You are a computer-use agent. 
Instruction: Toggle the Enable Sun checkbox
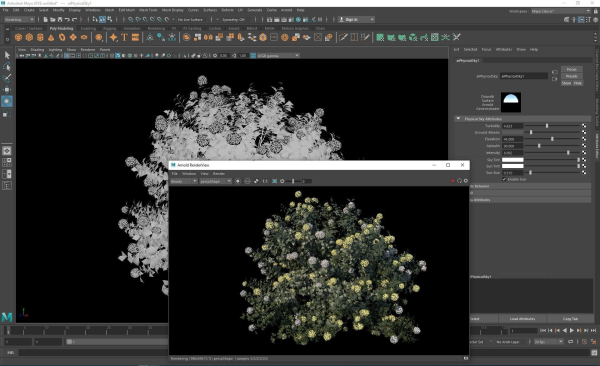(x=504, y=179)
